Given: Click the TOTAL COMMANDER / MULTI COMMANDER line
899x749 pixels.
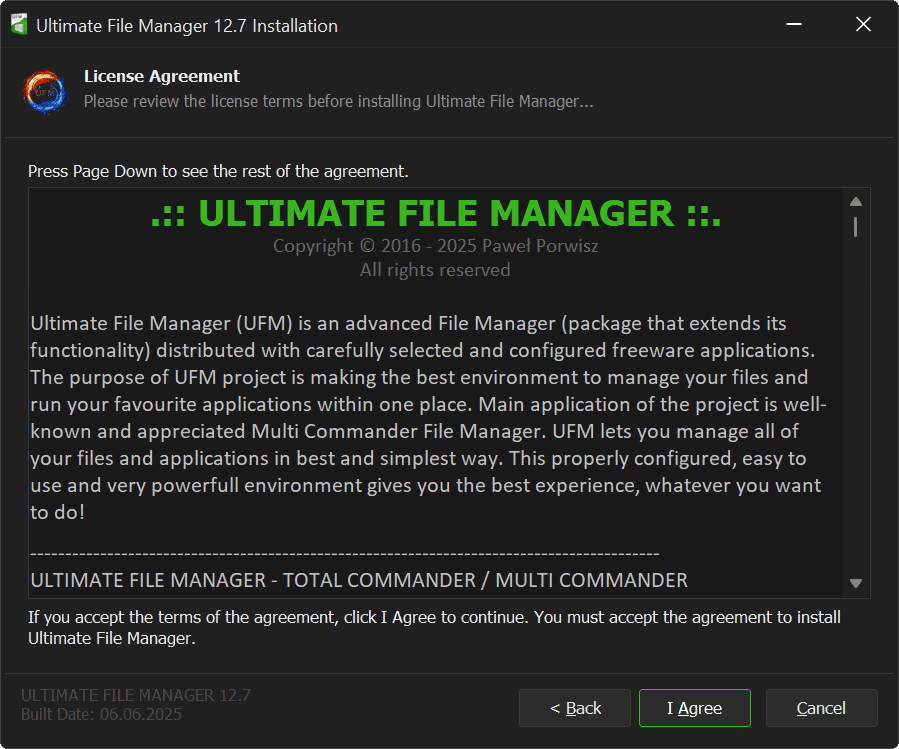Looking at the screenshot, I should pyautogui.click(x=359, y=580).
